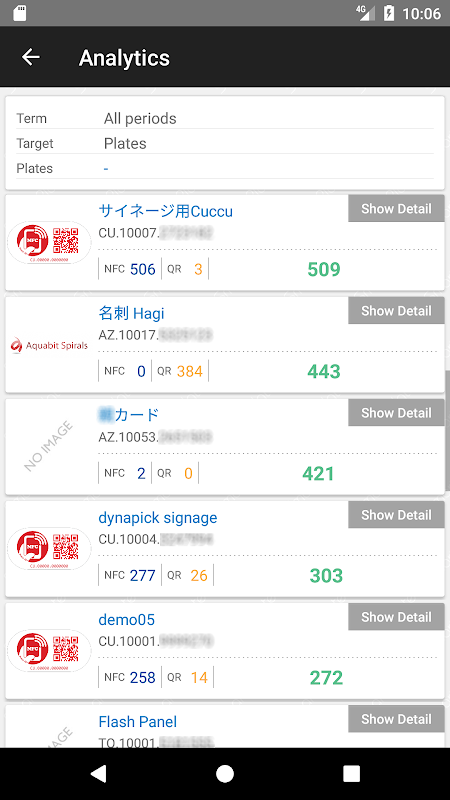This screenshot has height=800, width=450.
Task: Tap the Android home circle button
Action: coord(224,773)
